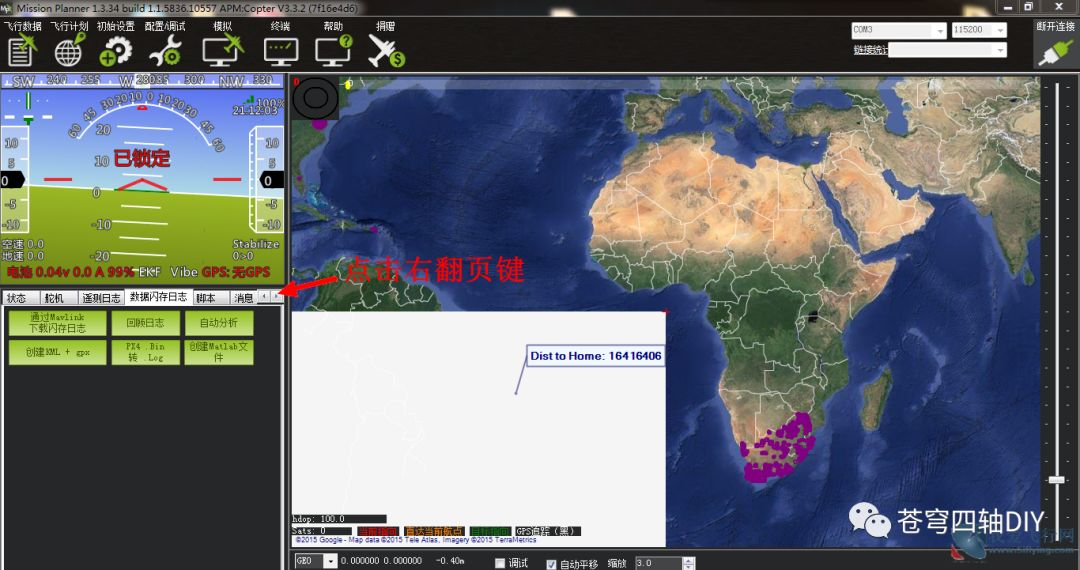Click the 创建KML + gpx button
This screenshot has height=570, width=1080.
click(x=57, y=352)
